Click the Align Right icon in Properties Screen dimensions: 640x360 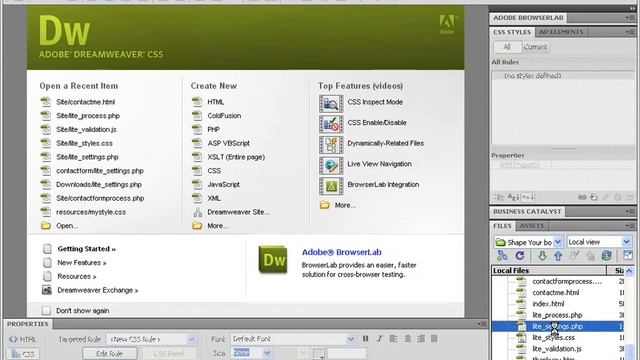421,338
